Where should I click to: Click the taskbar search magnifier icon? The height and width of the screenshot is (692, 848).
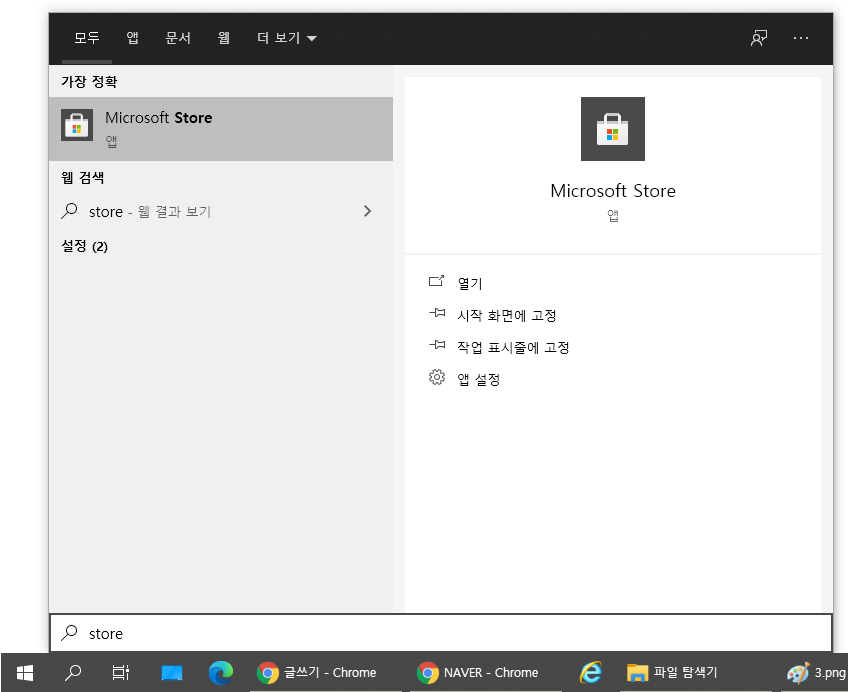point(72,673)
